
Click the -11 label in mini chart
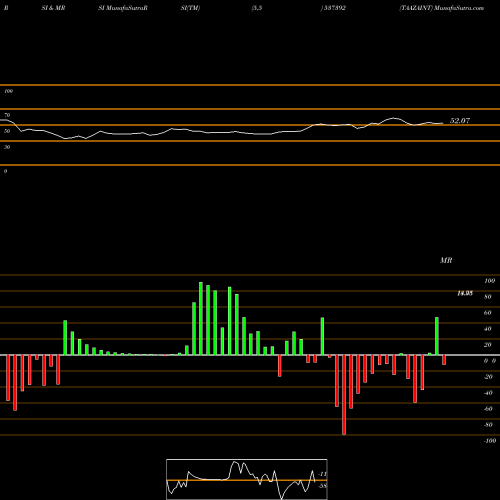click(x=322, y=474)
